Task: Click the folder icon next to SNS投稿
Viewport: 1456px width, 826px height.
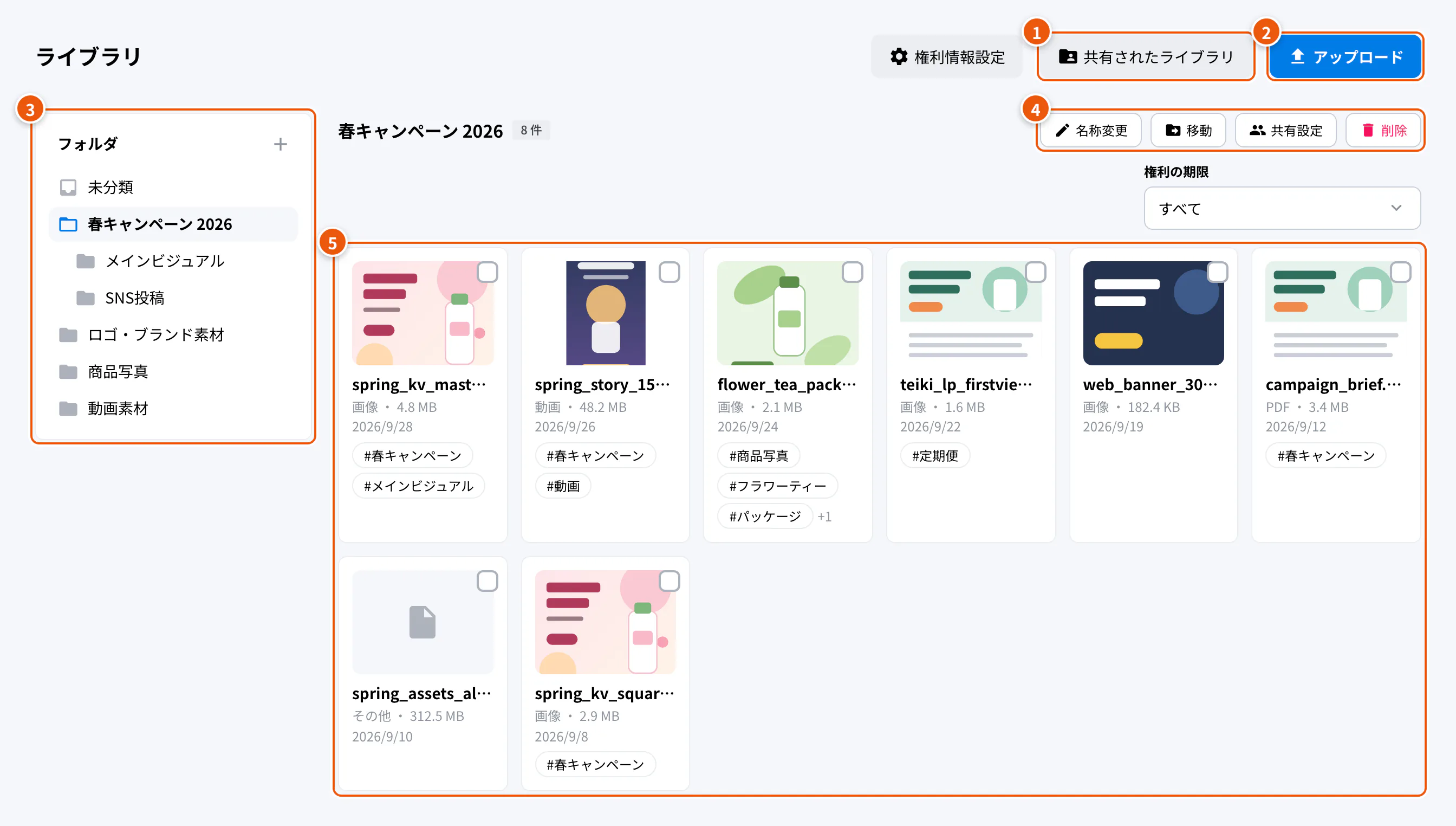Action: tap(85, 298)
